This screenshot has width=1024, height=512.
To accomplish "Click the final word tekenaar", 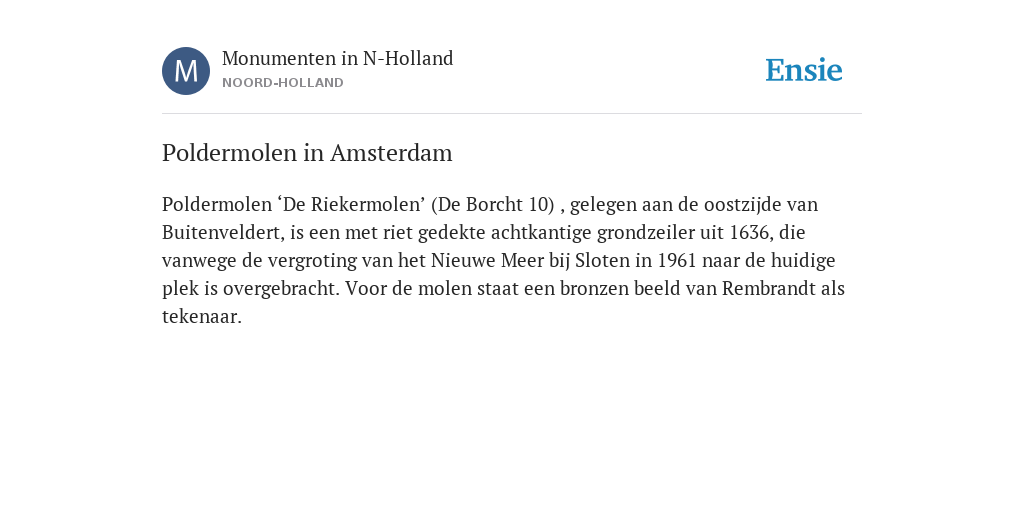I will click(202, 317).
